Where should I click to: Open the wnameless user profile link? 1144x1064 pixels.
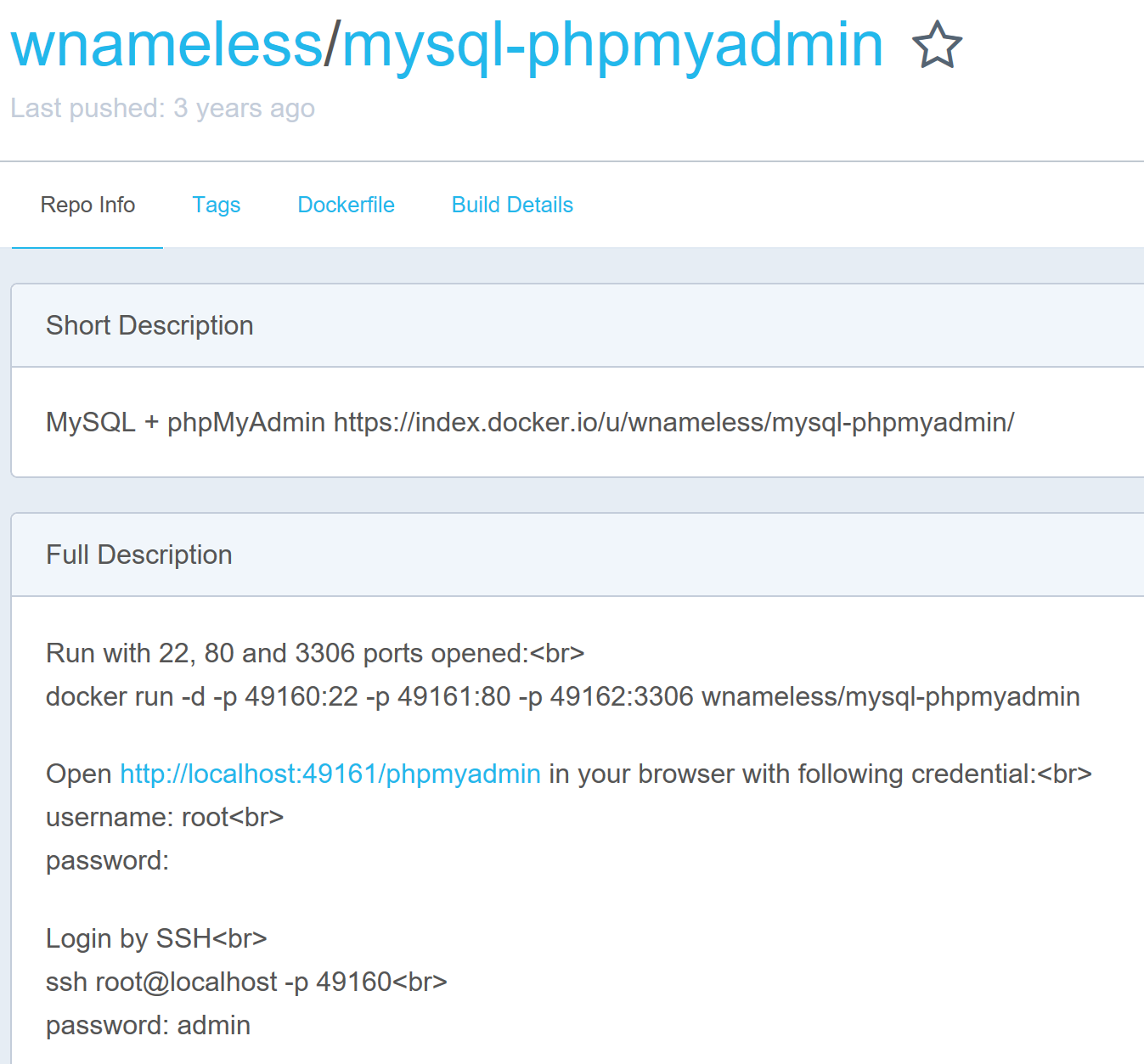166,44
